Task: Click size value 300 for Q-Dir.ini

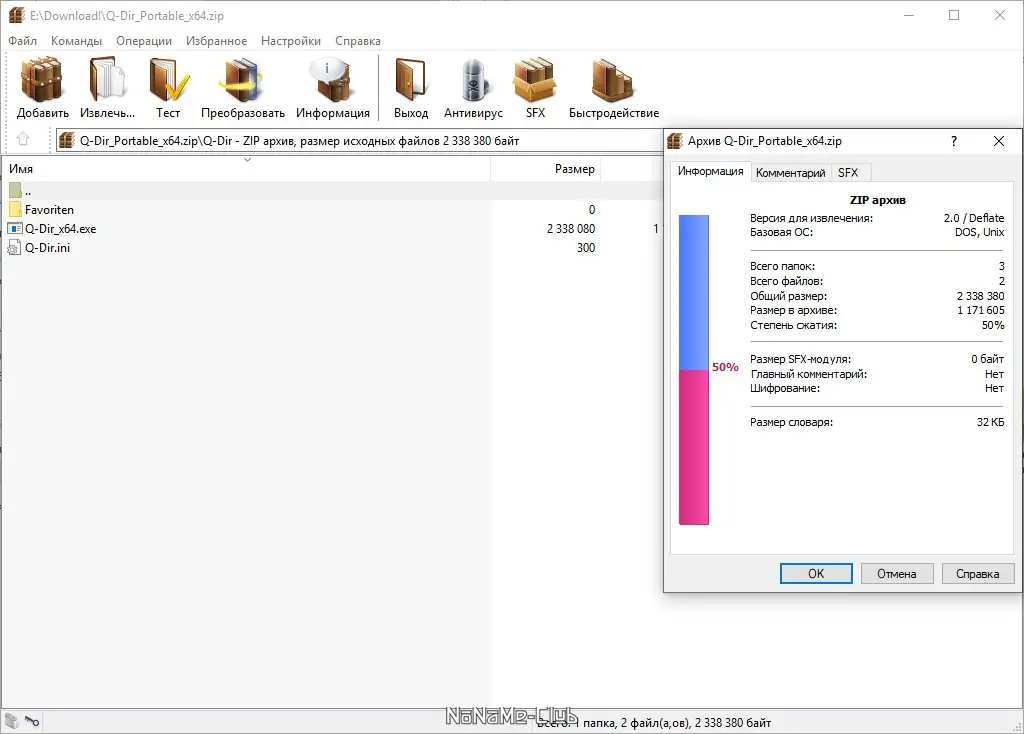Action: click(586, 247)
